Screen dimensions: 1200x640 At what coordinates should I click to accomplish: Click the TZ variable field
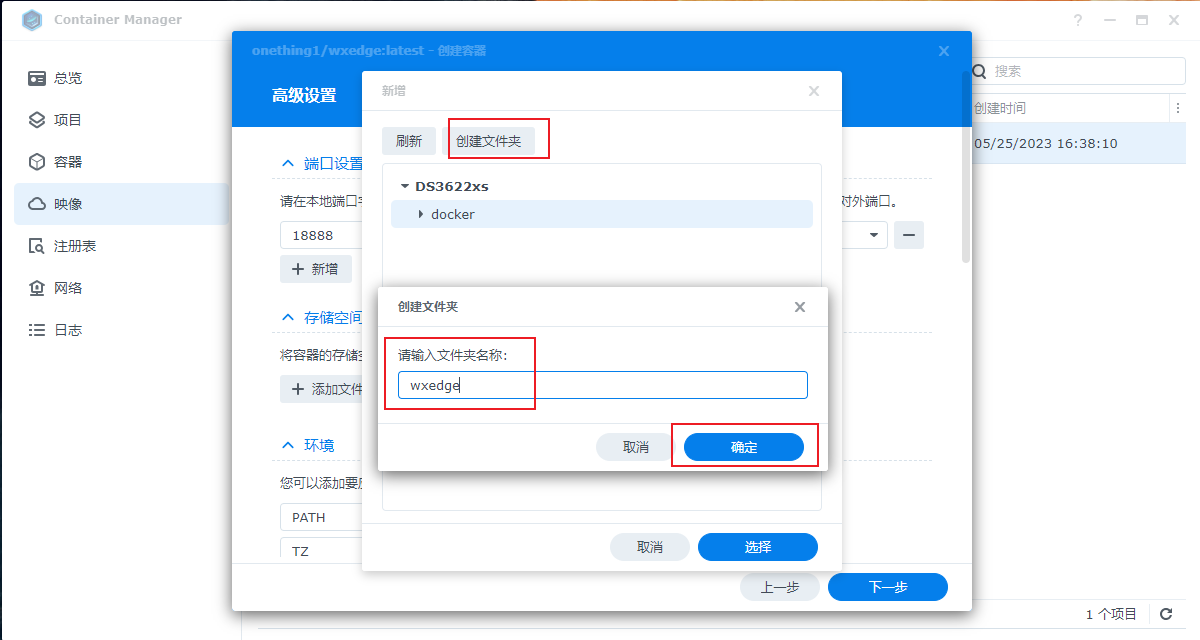[x=321, y=551]
